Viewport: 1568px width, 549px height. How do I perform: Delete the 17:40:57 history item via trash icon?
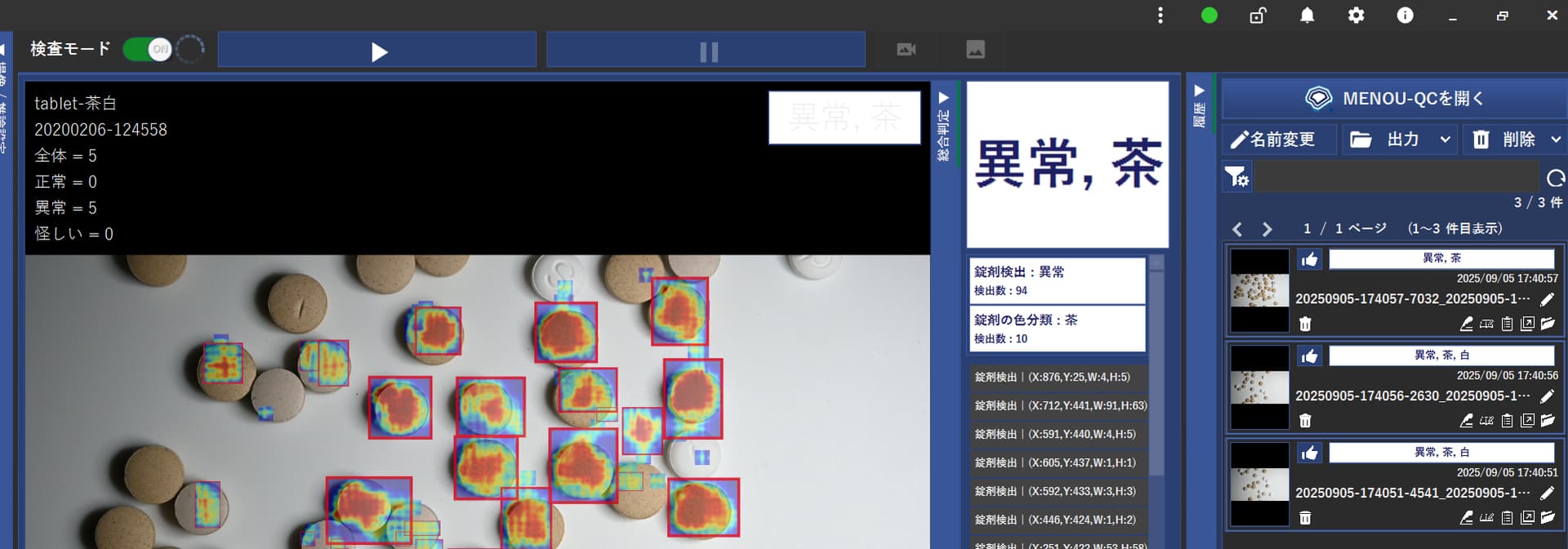[1305, 324]
